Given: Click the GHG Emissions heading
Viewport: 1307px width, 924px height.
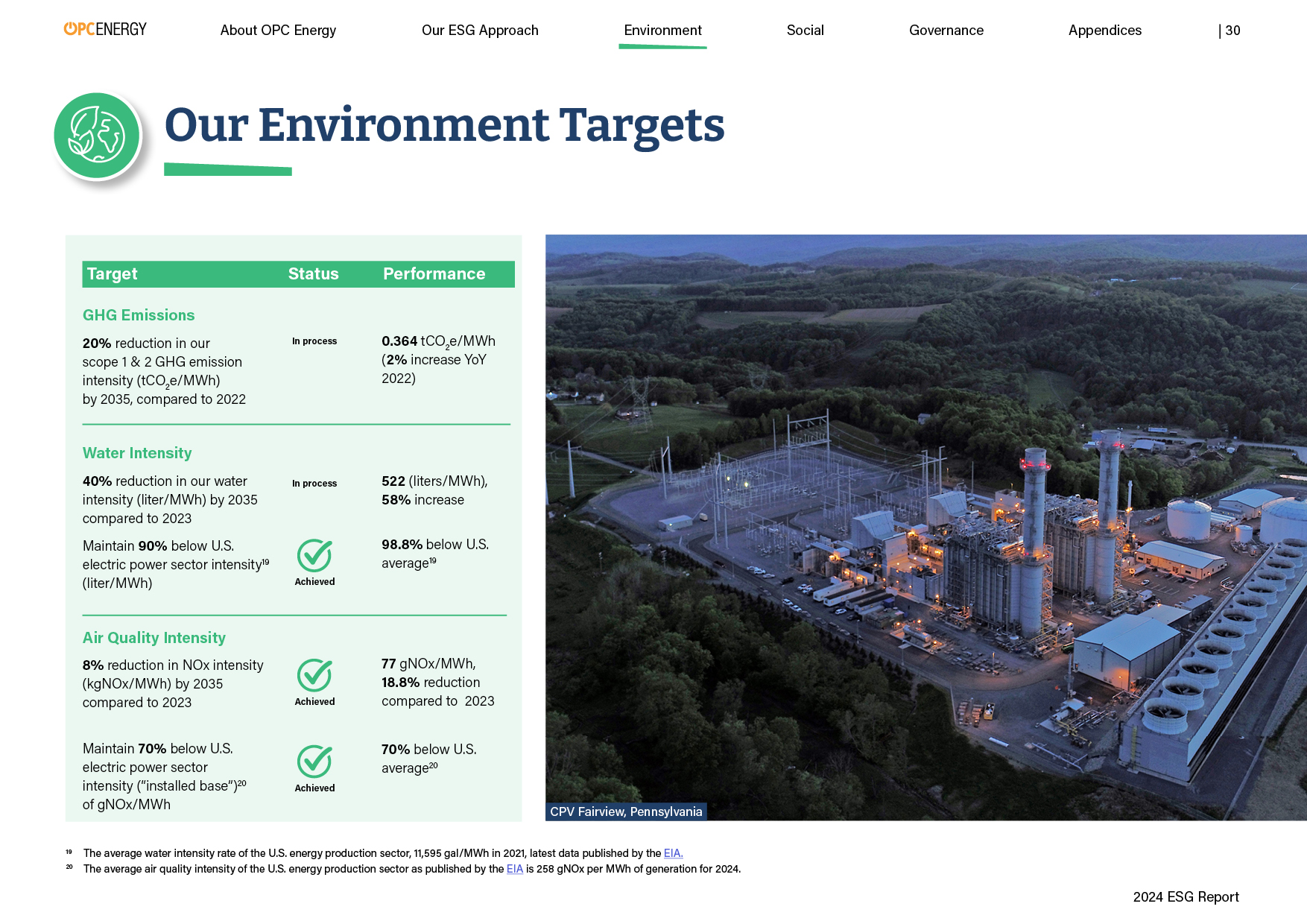Looking at the screenshot, I should point(139,315).
